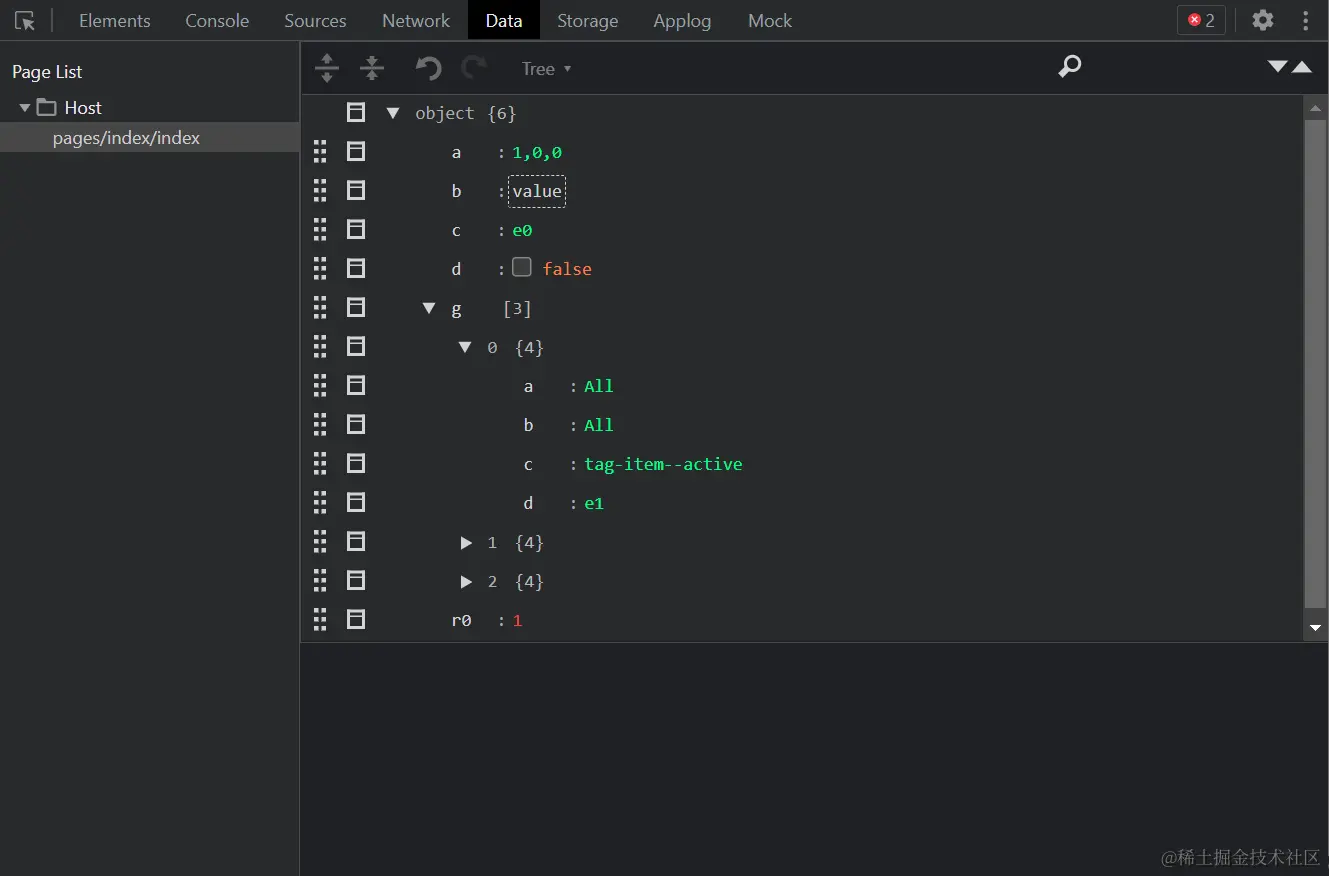Expand all fields in the tree
Image resolution: width=1329 pixels, height=876 pixels.
327,68
